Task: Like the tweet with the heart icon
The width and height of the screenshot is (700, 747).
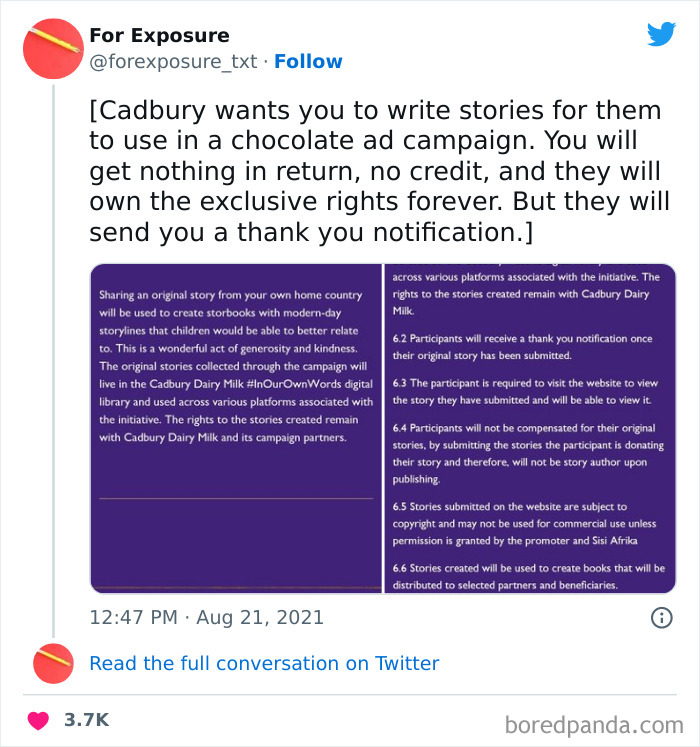Action: (38, 720)
